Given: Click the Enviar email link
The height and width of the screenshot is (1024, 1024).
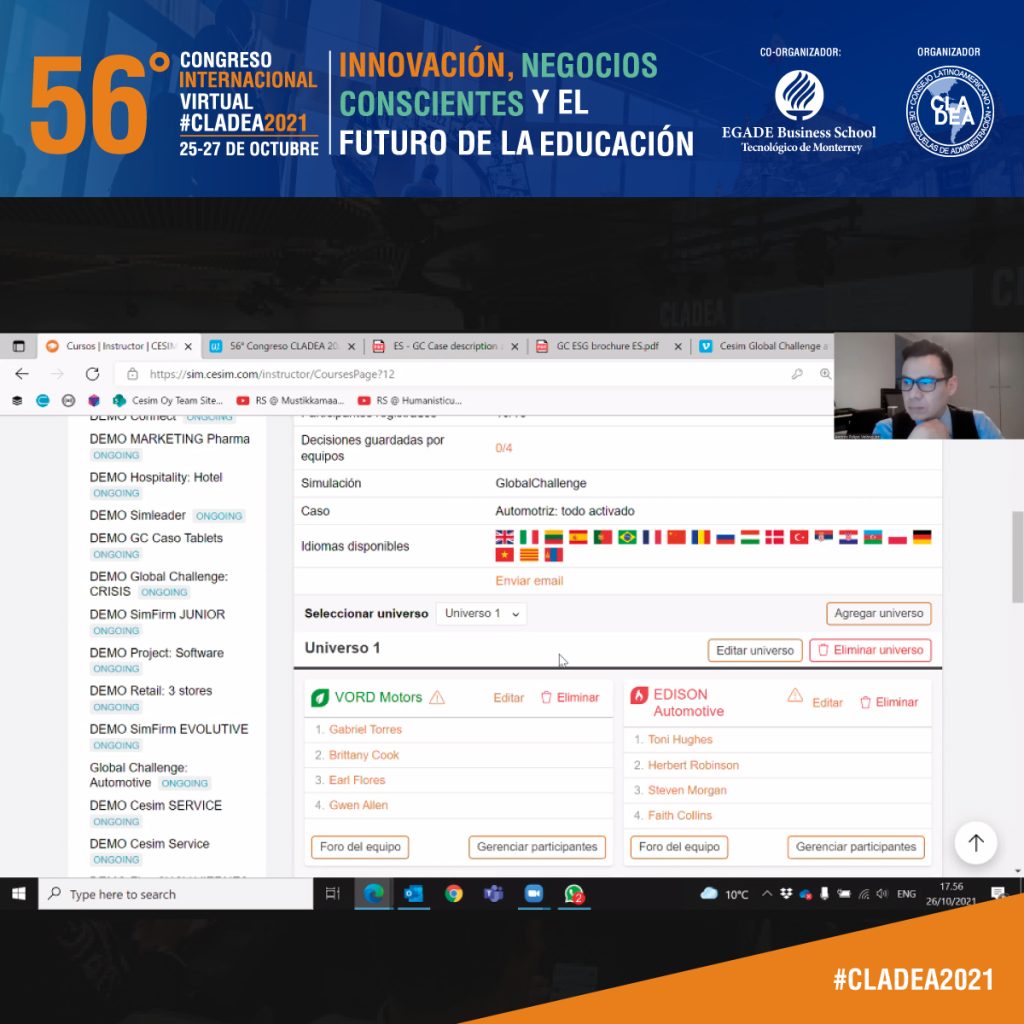Looking at the screenshot, I should pyautogui.click(x=529, y=581).
